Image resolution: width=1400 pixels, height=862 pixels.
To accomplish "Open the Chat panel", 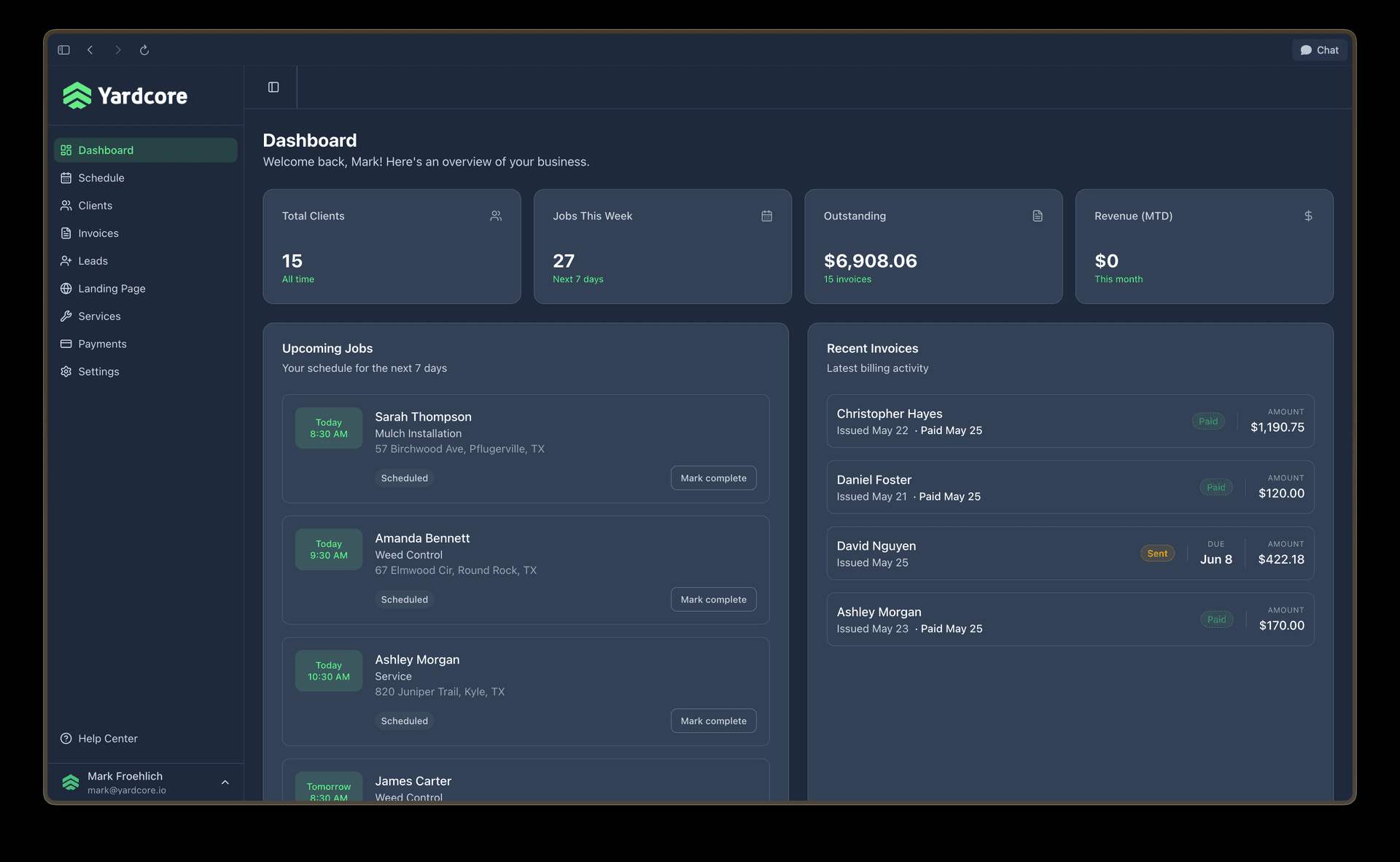I will click(1320, 50).
